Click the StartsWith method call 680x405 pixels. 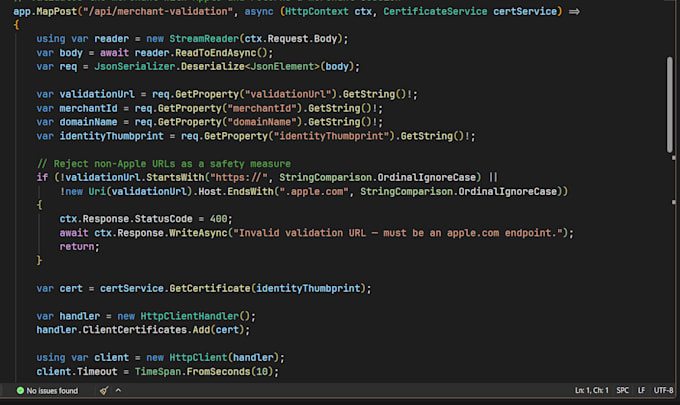175,177
